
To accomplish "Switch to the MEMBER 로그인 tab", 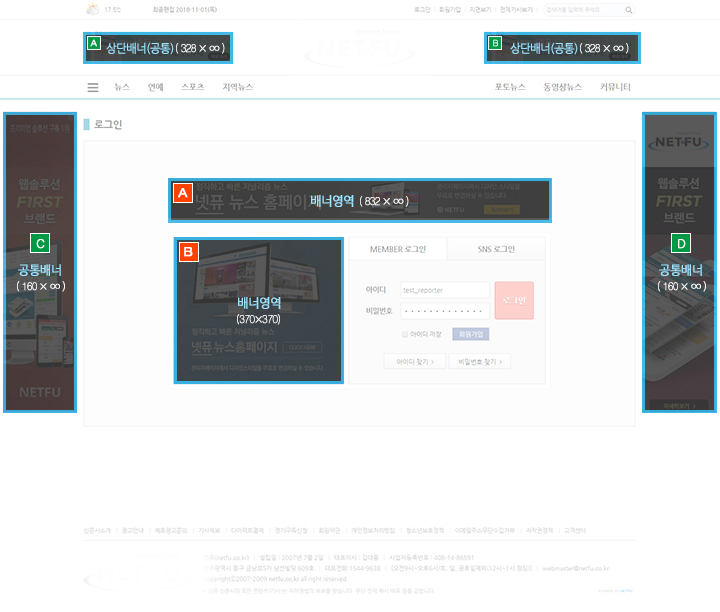I will [x=397, y=248].
